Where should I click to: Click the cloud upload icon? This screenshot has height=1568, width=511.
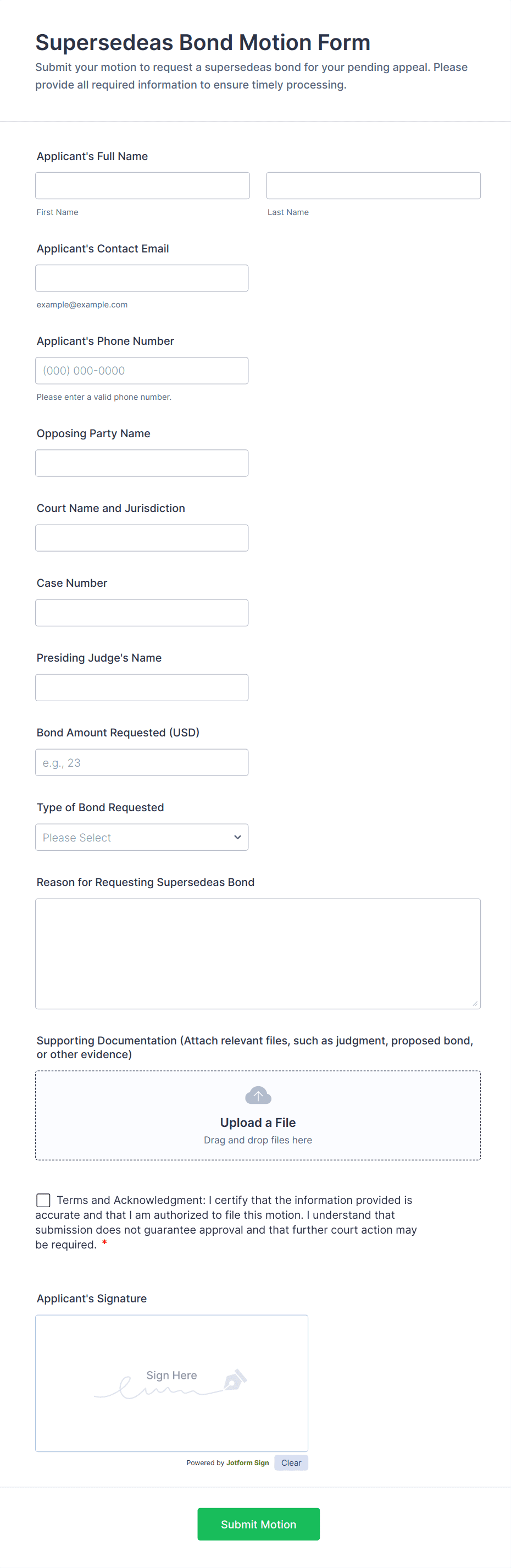(258, 1095)
